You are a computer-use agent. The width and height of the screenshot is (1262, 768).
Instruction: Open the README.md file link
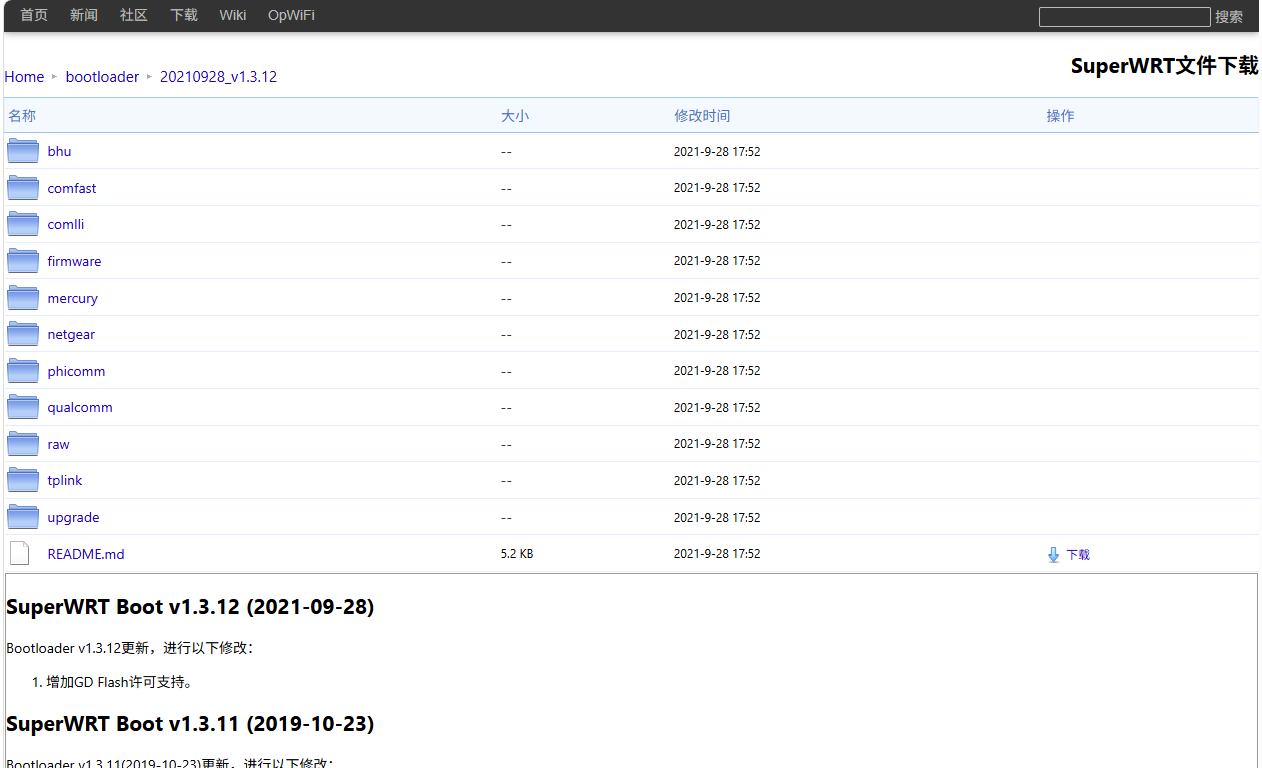click(x=86, y=554)
